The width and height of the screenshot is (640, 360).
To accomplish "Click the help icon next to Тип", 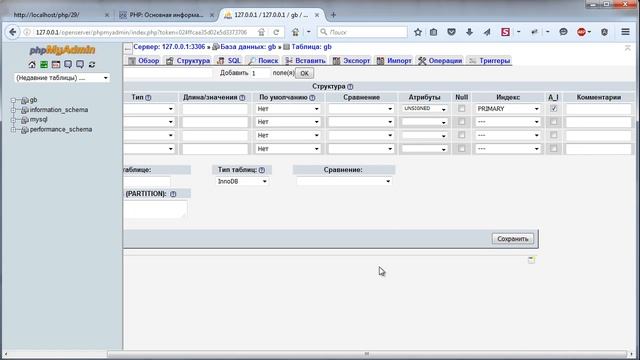I will [x=148, y=98].
